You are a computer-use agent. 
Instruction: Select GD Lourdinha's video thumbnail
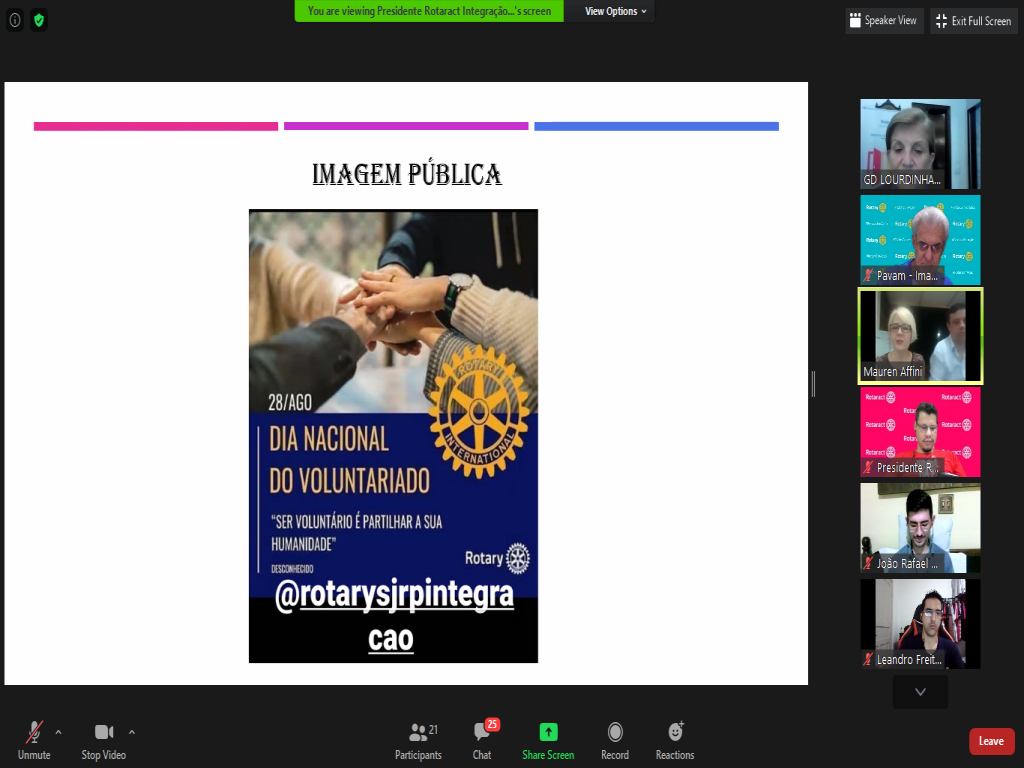tap(920, 144)
